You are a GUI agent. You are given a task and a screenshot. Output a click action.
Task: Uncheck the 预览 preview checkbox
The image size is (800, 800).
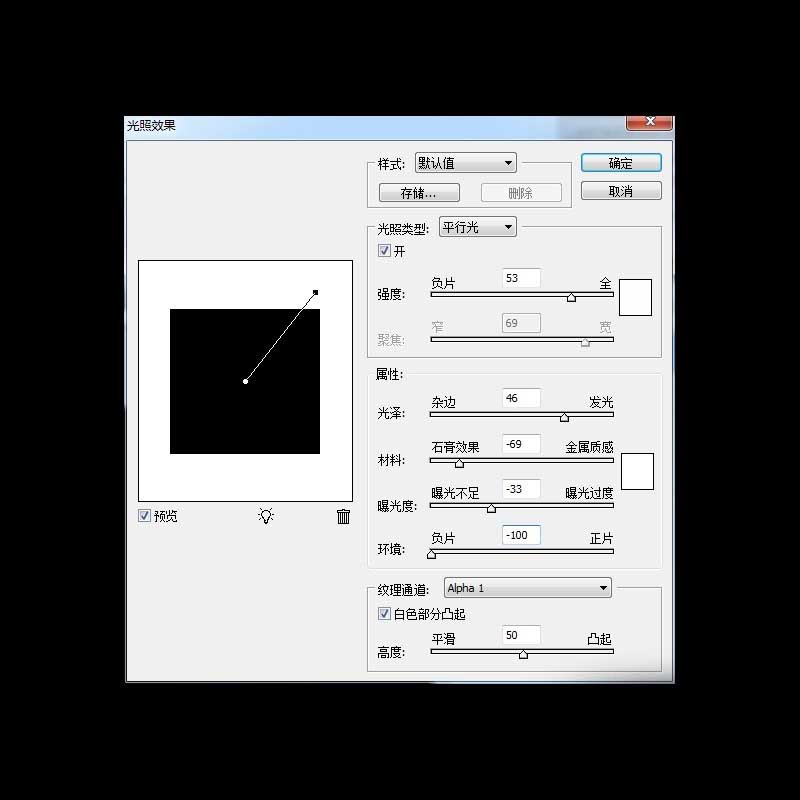(145, 516)
